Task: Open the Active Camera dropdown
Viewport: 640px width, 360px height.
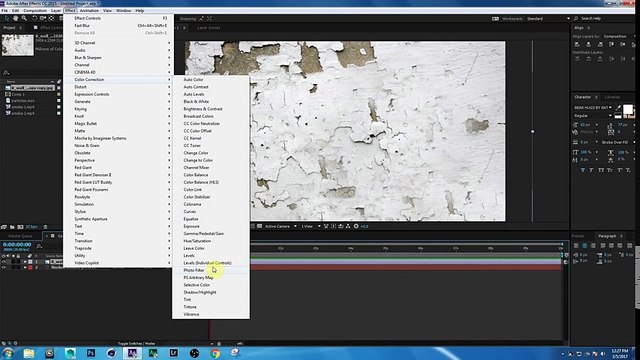Action: (x=280, y=226)
